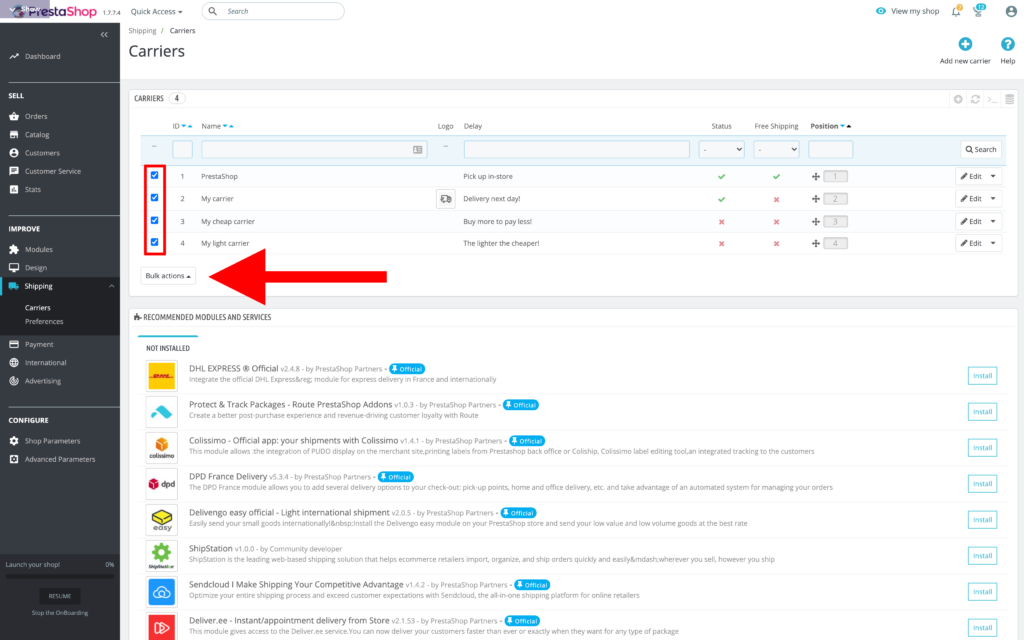Uncheck the PrestaShop carrier checkbox
The image size is (1024, 640).
point(155,175)
